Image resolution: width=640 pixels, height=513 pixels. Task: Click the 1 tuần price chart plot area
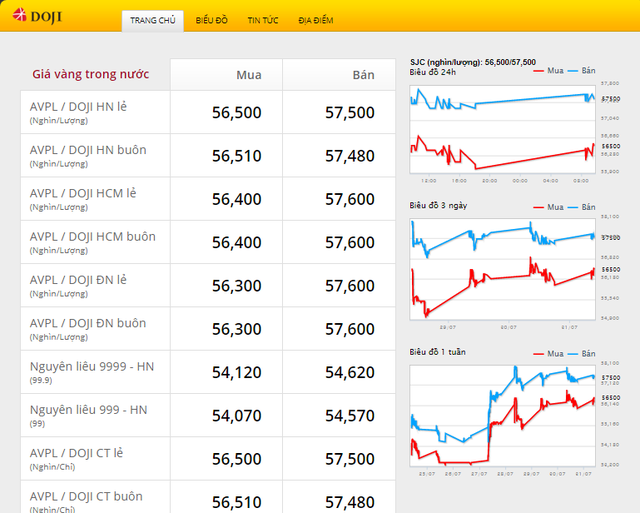[500, 415]
